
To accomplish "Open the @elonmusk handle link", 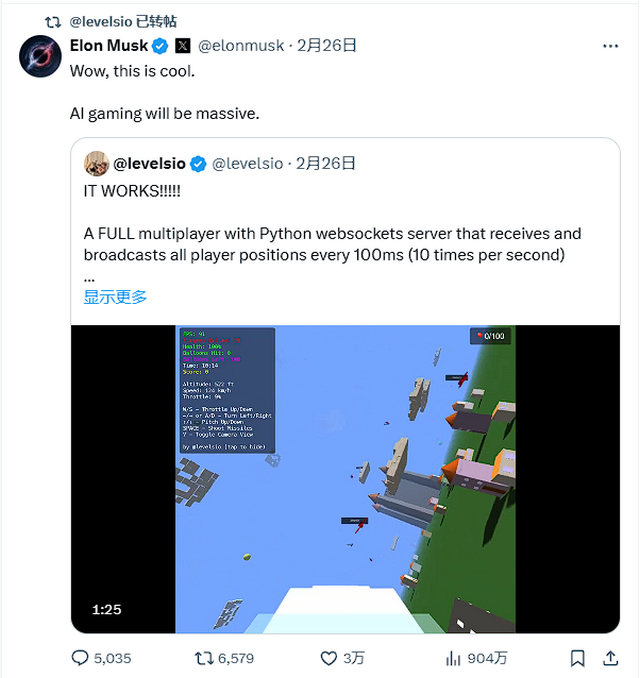I will click(x=241, y=45).
